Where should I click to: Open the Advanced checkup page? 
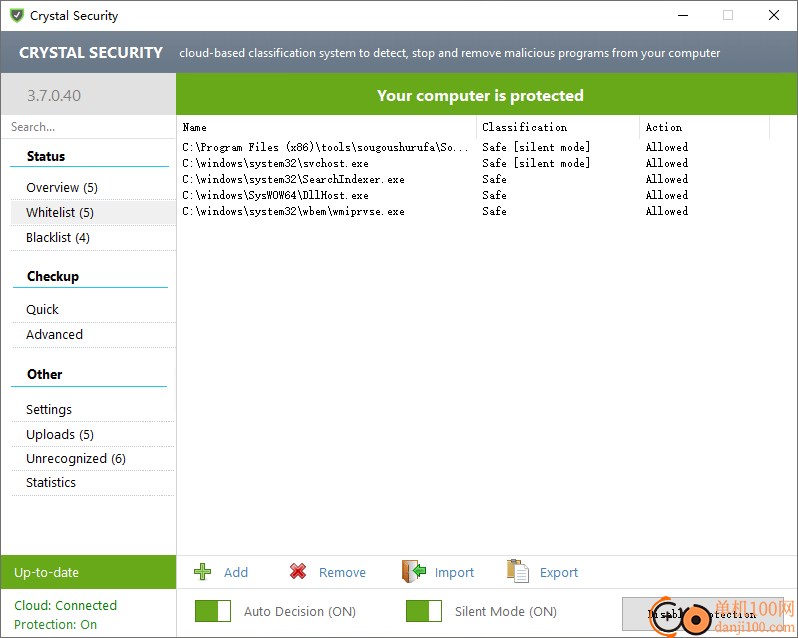pyautogui.click(x=54, y=334)
